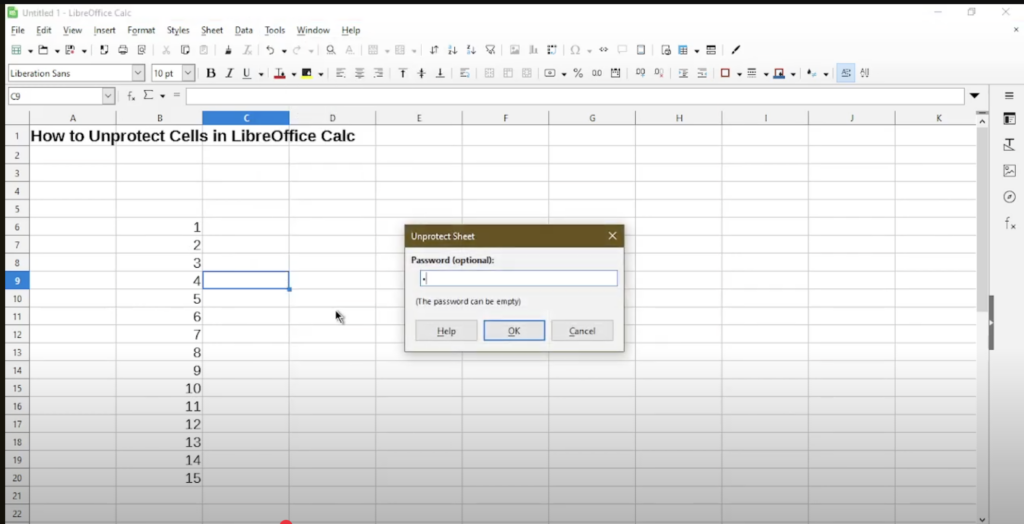Click the AutoFilter funnel icon

pyautogui.click(x=490, y=50)
